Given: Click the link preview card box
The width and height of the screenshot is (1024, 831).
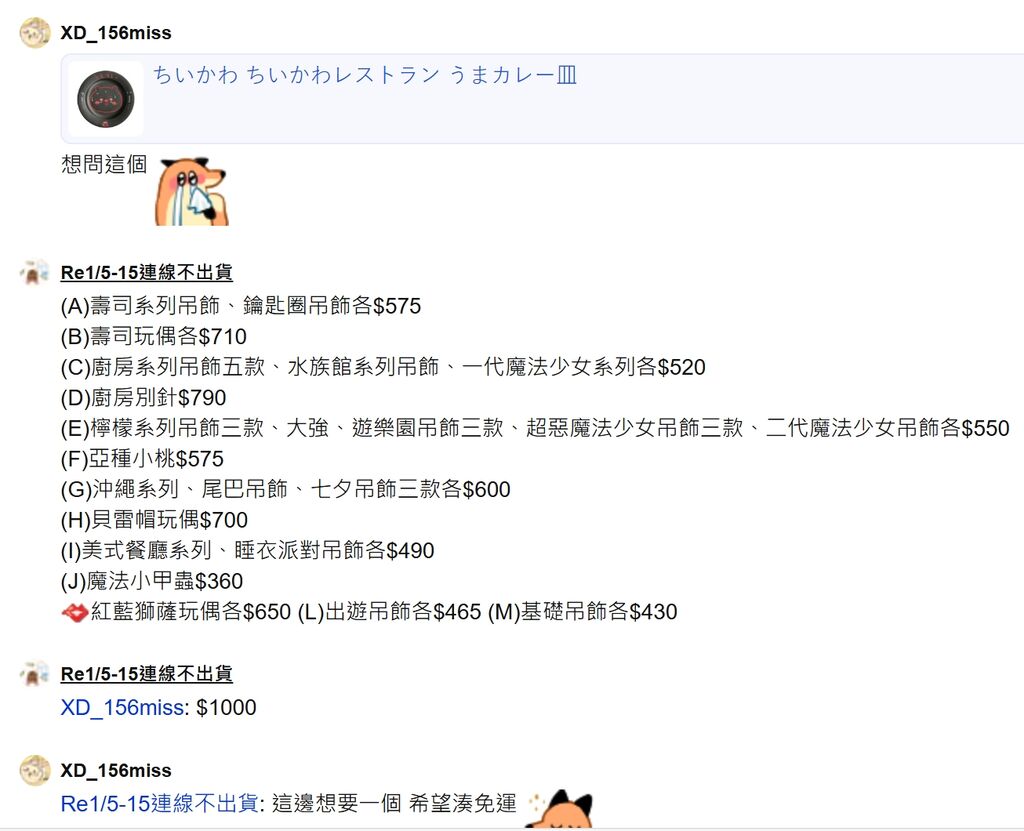Looking at the screenshot, I should click(542, 99).
